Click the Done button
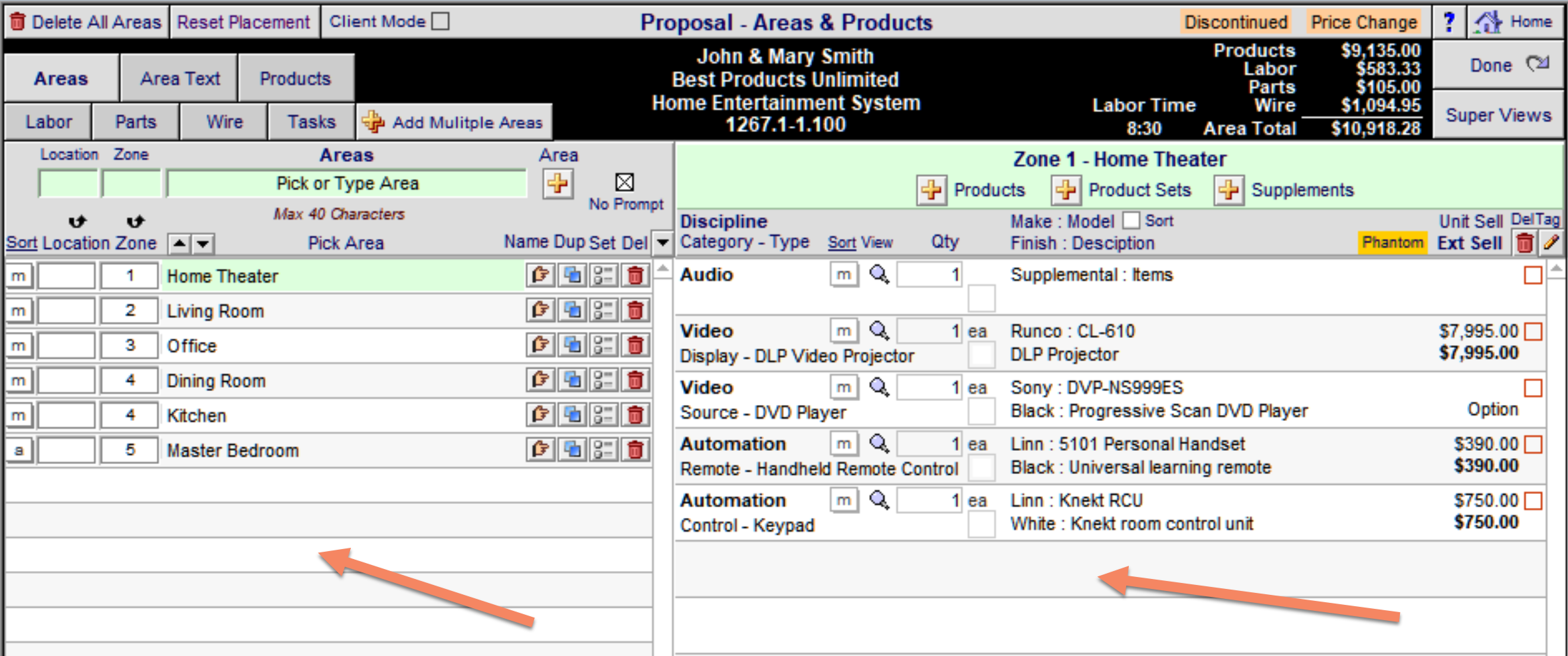 (x=1498, y=65)
